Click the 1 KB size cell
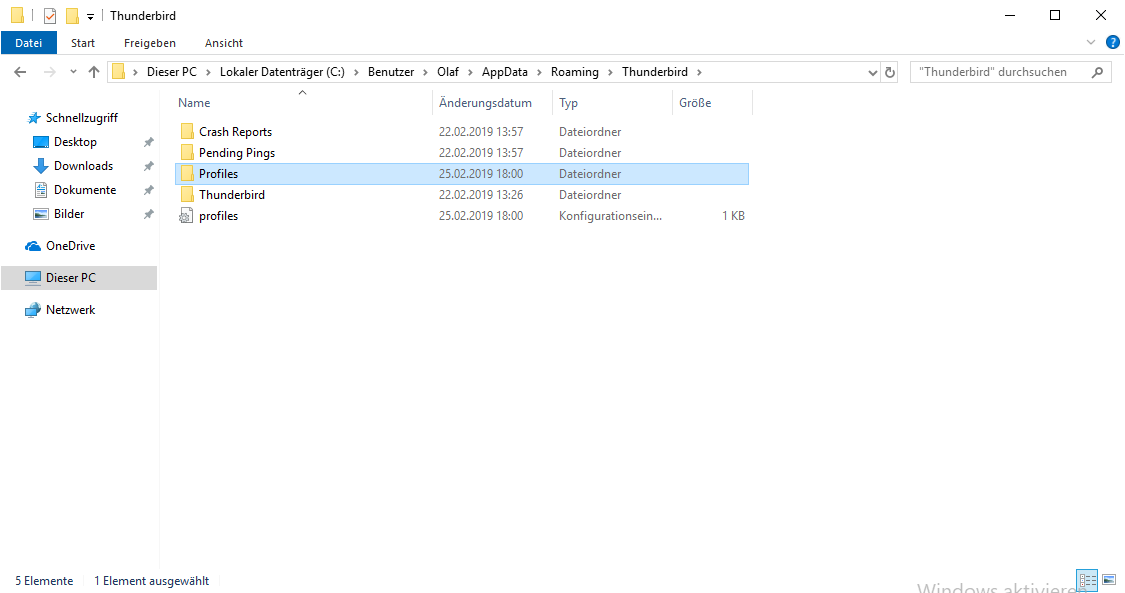 (x=733, y=216)
